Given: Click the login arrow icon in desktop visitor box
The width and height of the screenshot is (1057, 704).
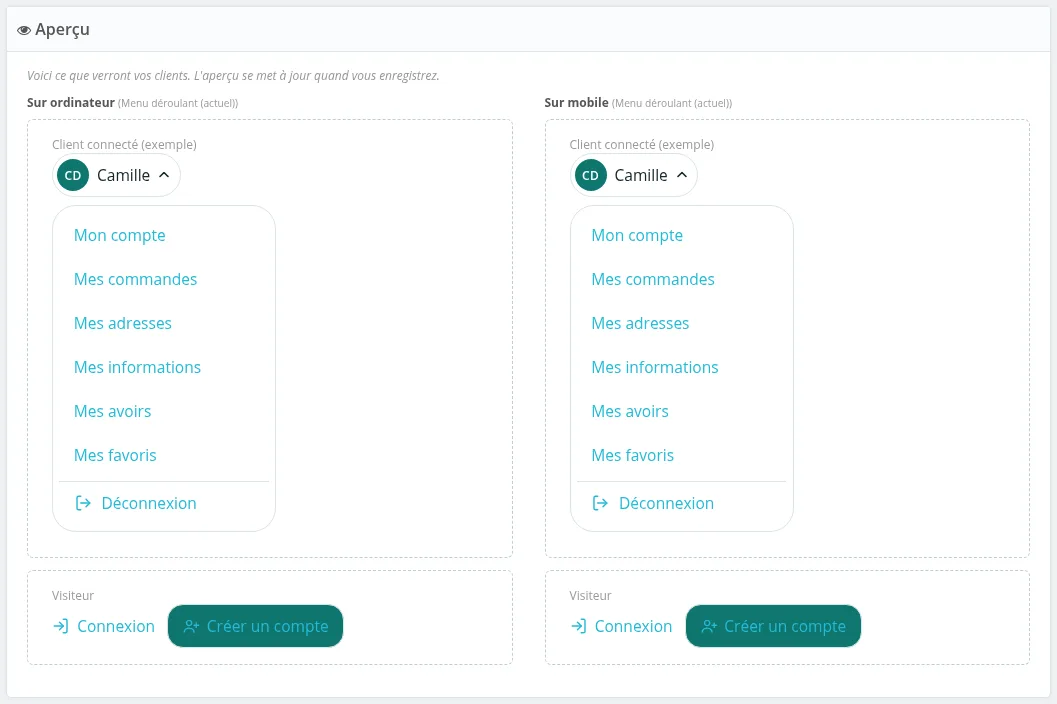Looking at the screenshot, I should coord(61,626).
